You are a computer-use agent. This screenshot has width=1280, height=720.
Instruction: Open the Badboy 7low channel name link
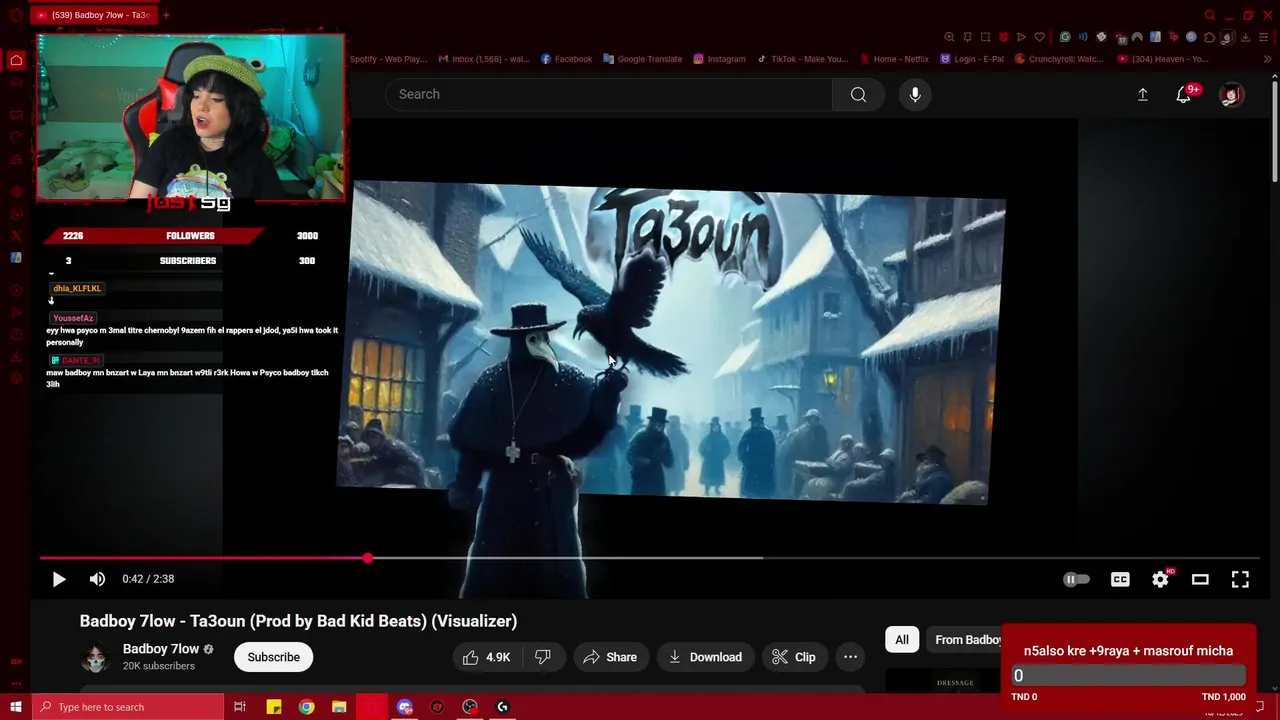[160, 649]
